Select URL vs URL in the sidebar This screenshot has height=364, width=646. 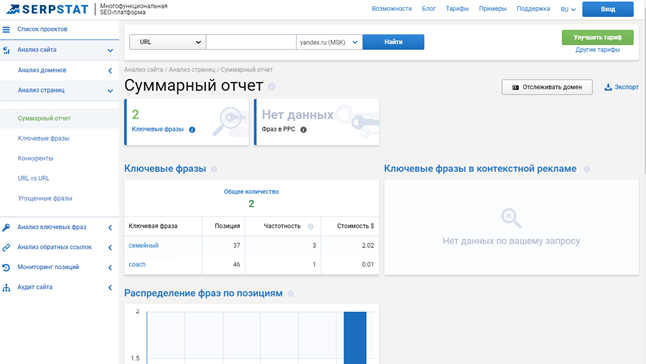tap(33, 179)
